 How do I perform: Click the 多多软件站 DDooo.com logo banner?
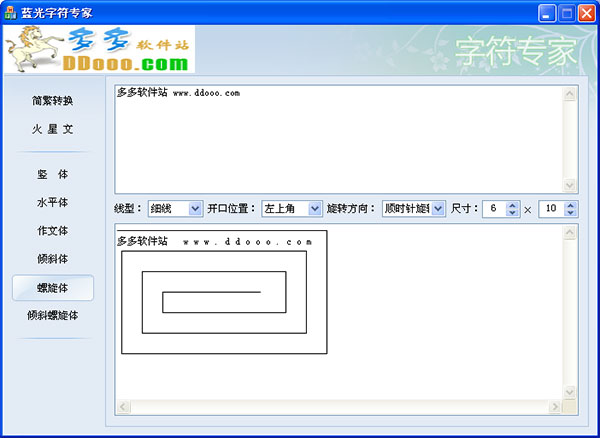coord(99,49)
